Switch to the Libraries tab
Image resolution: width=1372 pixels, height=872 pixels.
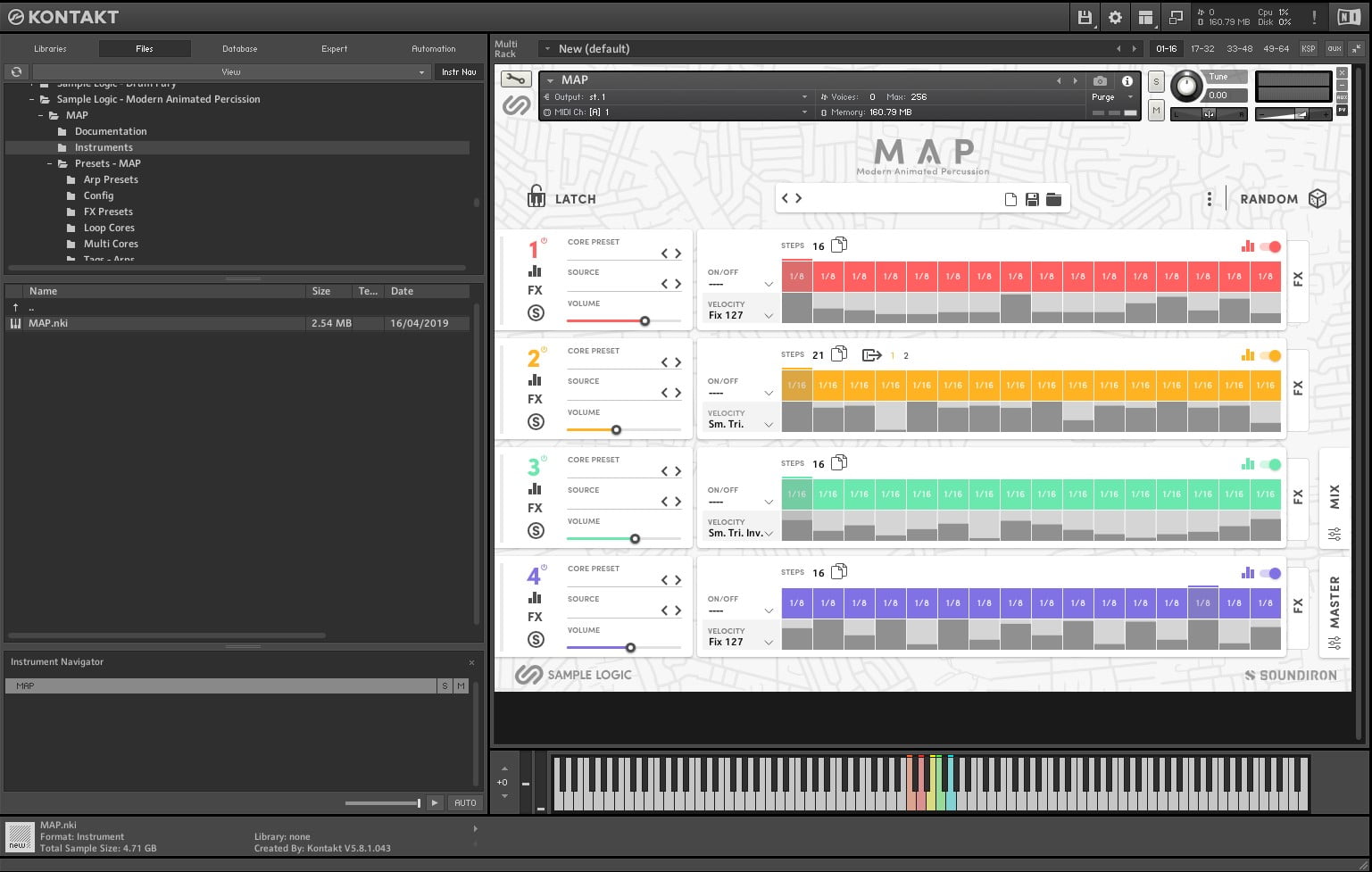point(50,48)
